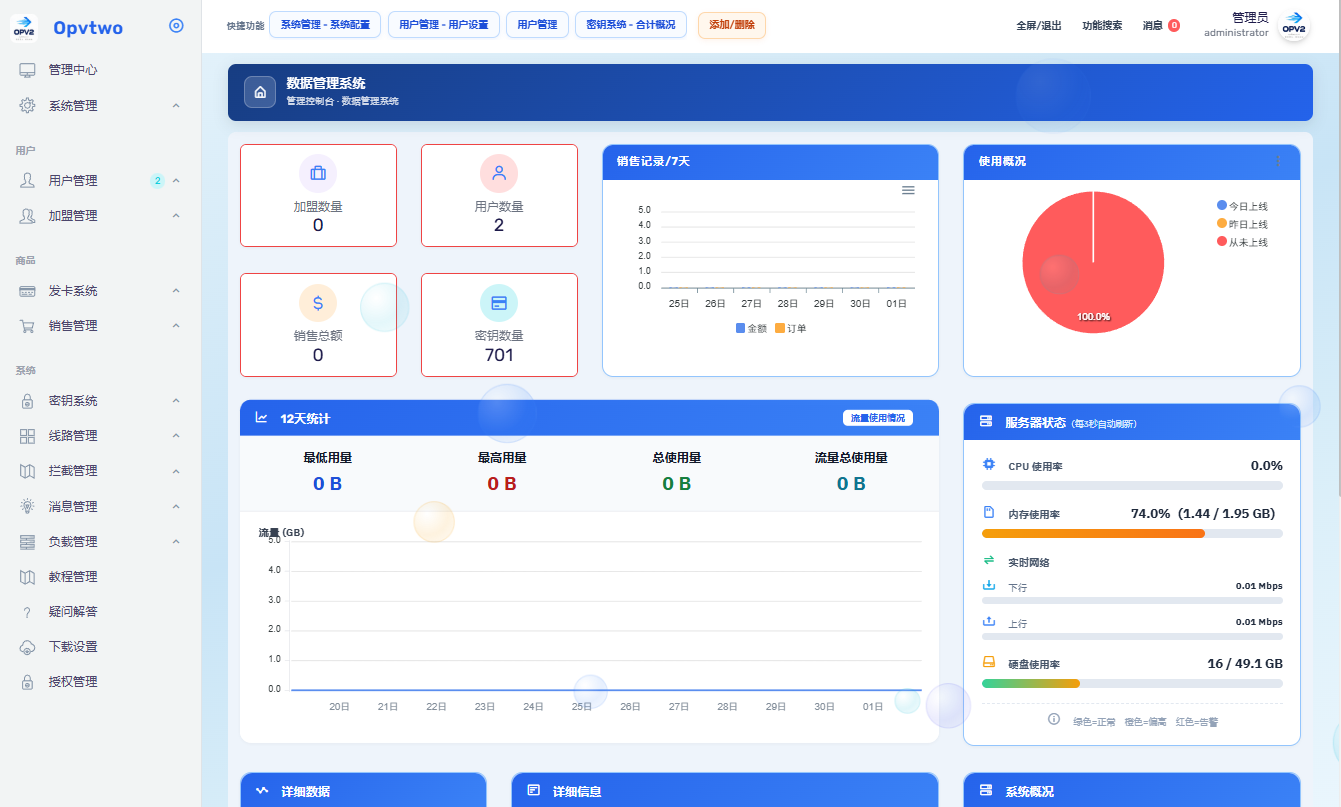
Task: Click the 硬盘使用率 progress bar
Action: pyautogui.click(x=1132, y=684)
